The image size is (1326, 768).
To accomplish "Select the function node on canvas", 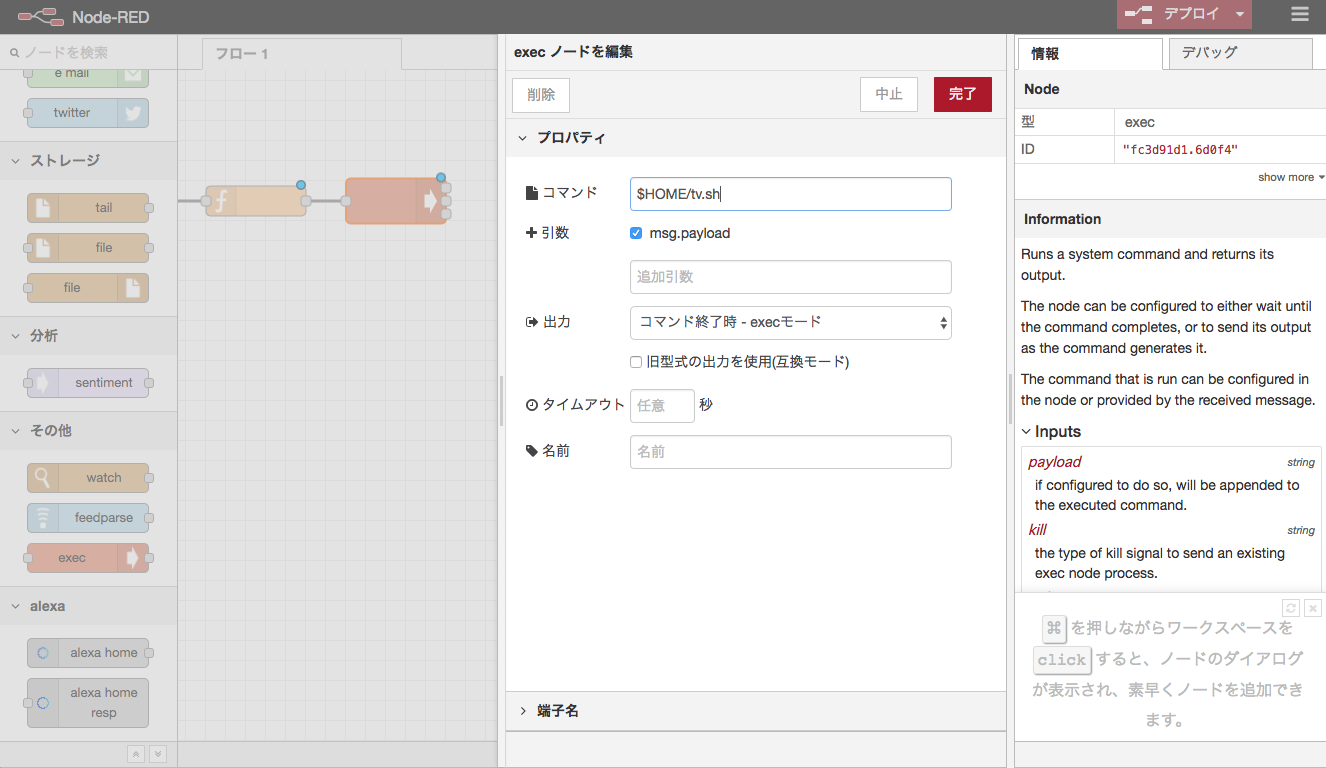I will (x=256, y=201).
